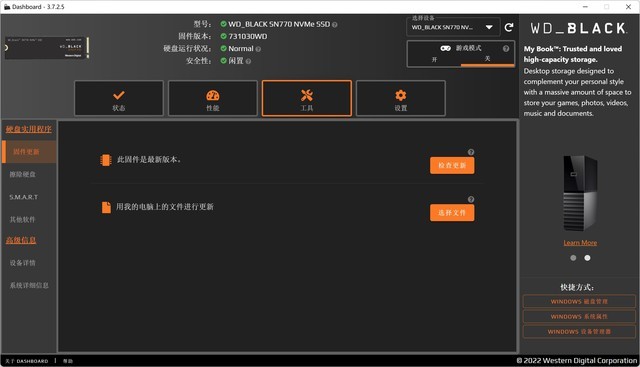640x367 pixels.
Task: Click info icon next to model name
Action: [x=335, y=25]
